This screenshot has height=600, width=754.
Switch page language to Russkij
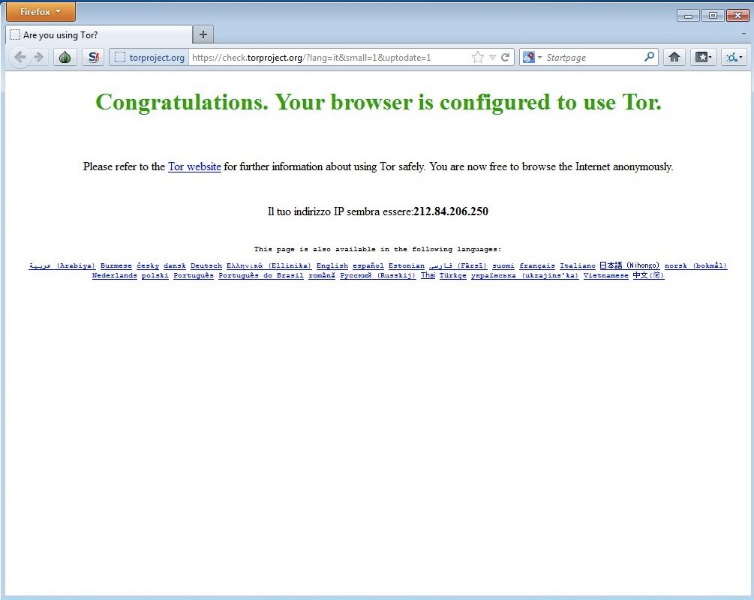click(378, 275)
